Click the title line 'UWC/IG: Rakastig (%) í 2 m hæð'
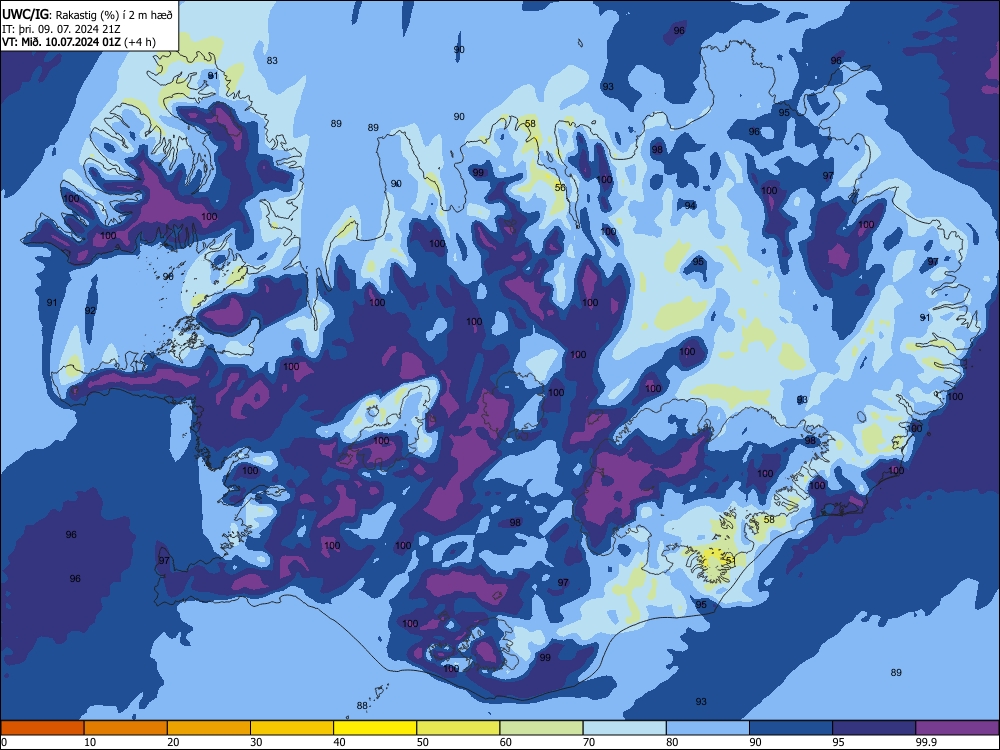Screen dimensions: 1000x750 click(x=87, y=15)
